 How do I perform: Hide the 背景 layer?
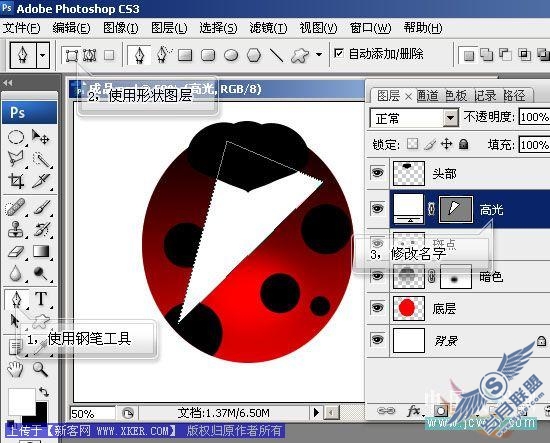(x=377, y=340)
